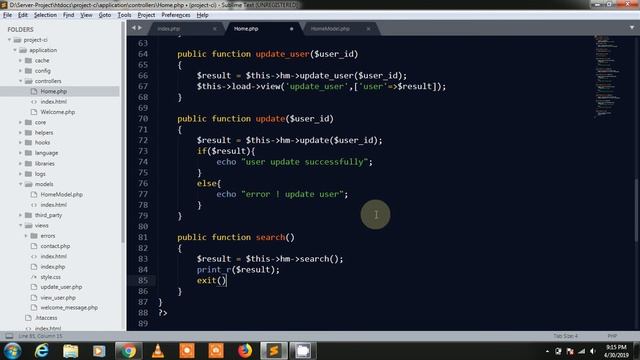
Task: Click Sublime Text taskbar icon
Action: point(274,351)
